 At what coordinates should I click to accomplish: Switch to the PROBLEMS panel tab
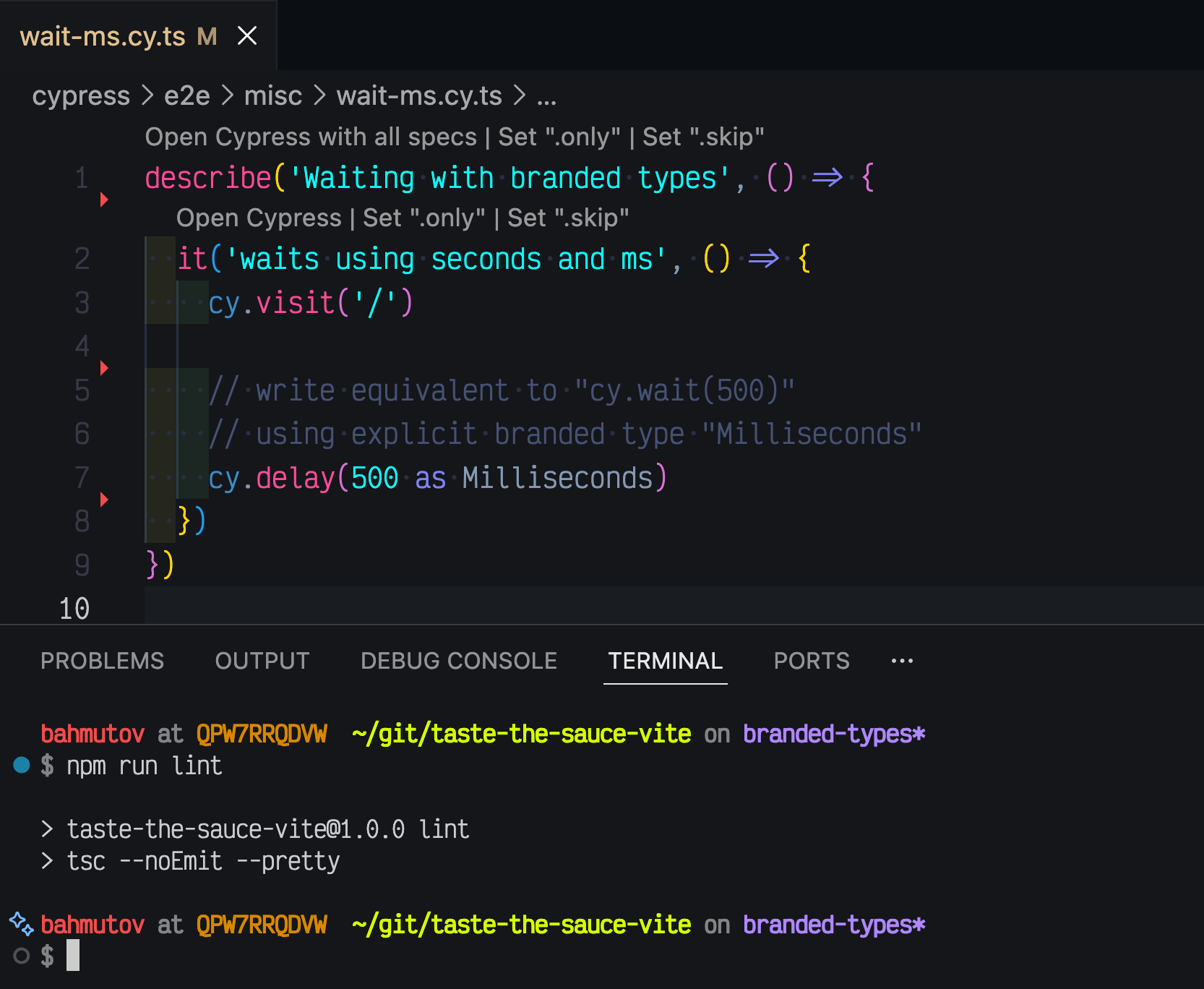(102, 661)
